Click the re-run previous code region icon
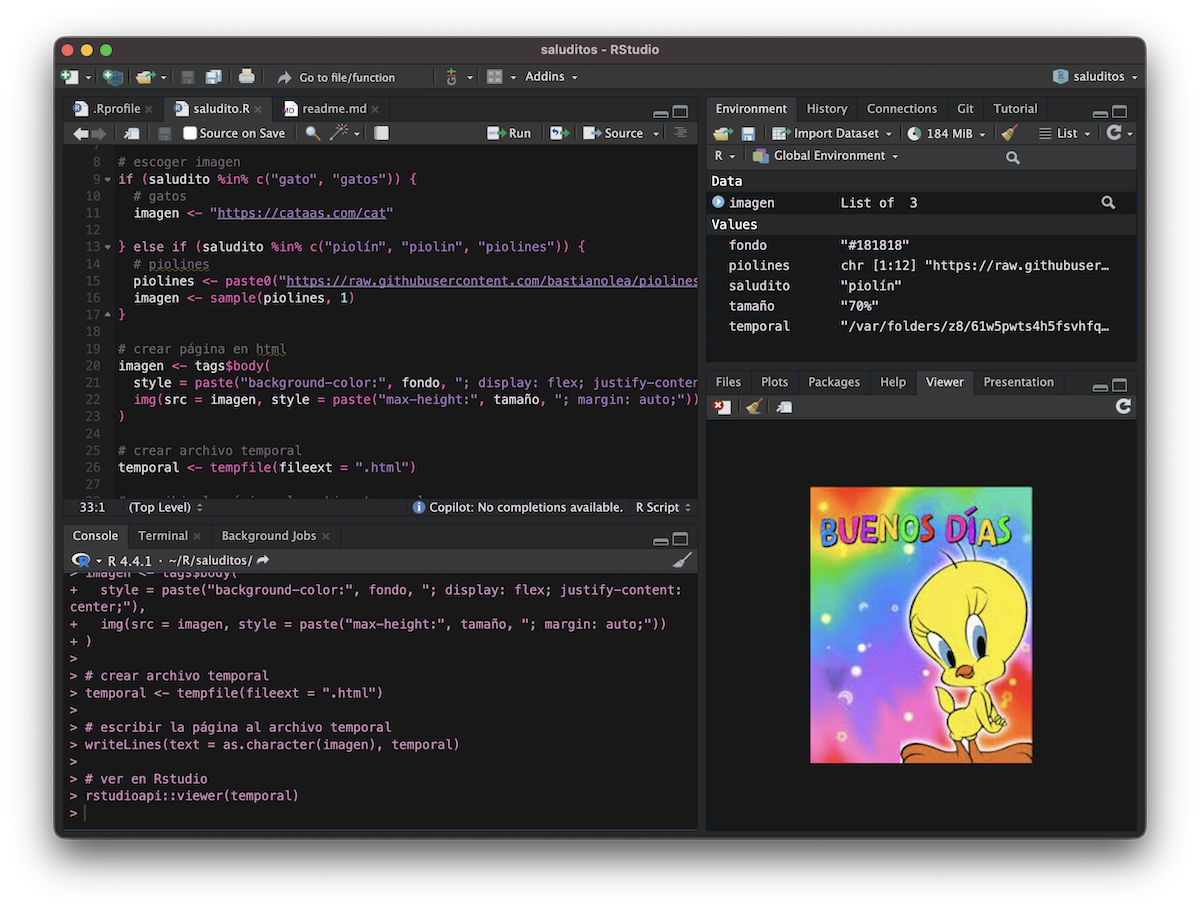1200x910 pixels. coord(559,133)
